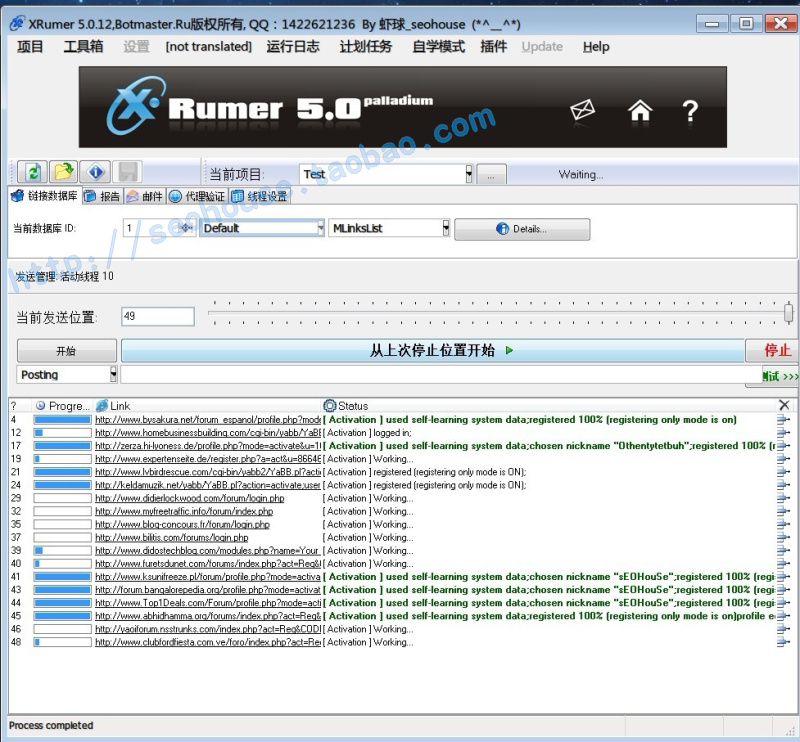Switch to the 报告 tab
Image resolution: width=800 pixels, height=742 pixels.
tap(102, 196)
